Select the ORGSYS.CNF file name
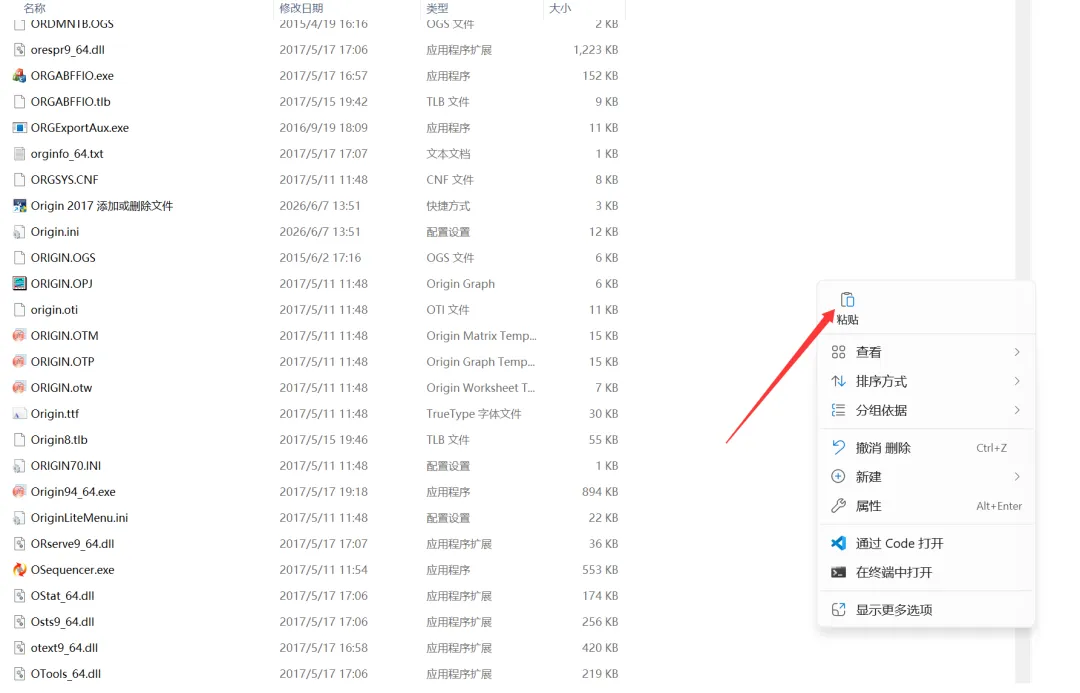This screenshot has width=1080, height=693. (64, 180)
